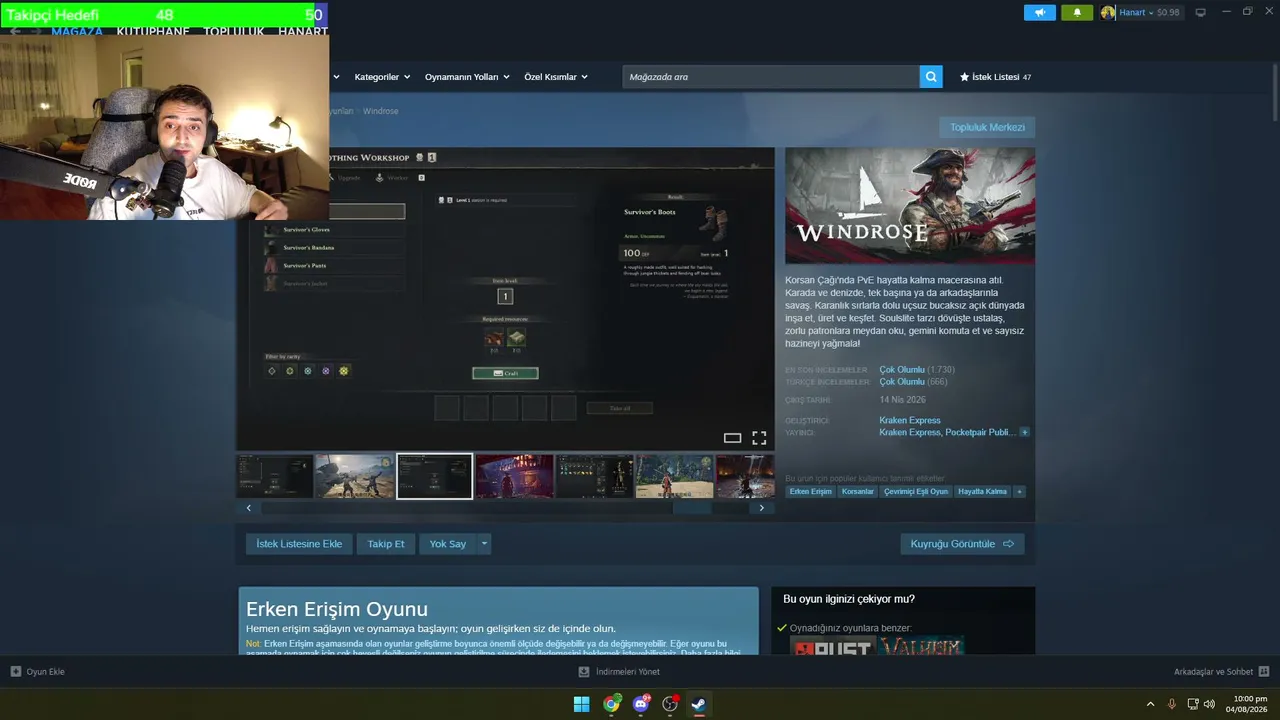Open Steam from the taskbar
The width and height of the screenshot is (1280, 720).
click(x=700, y=704)
